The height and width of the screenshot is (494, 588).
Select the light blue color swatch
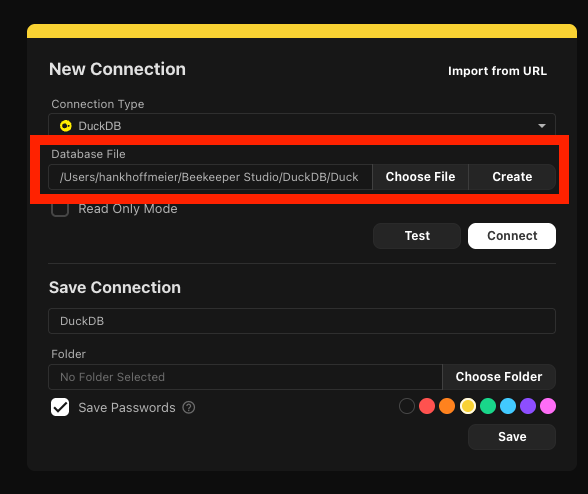click(x=508, y=406)
